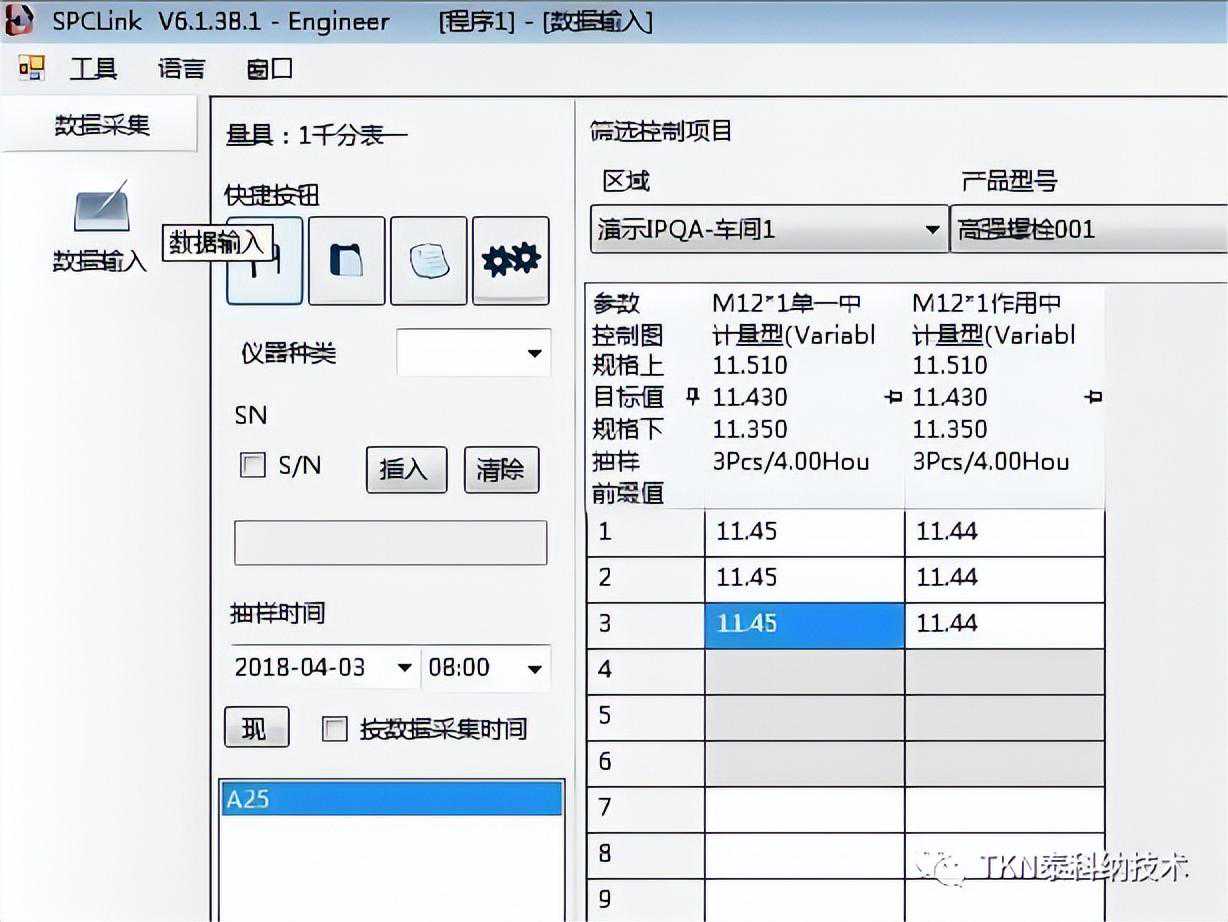The height and width of the screenshot is (922, 1228).
Task: Open the 工具 menu
Action: (x=93, y=68)
